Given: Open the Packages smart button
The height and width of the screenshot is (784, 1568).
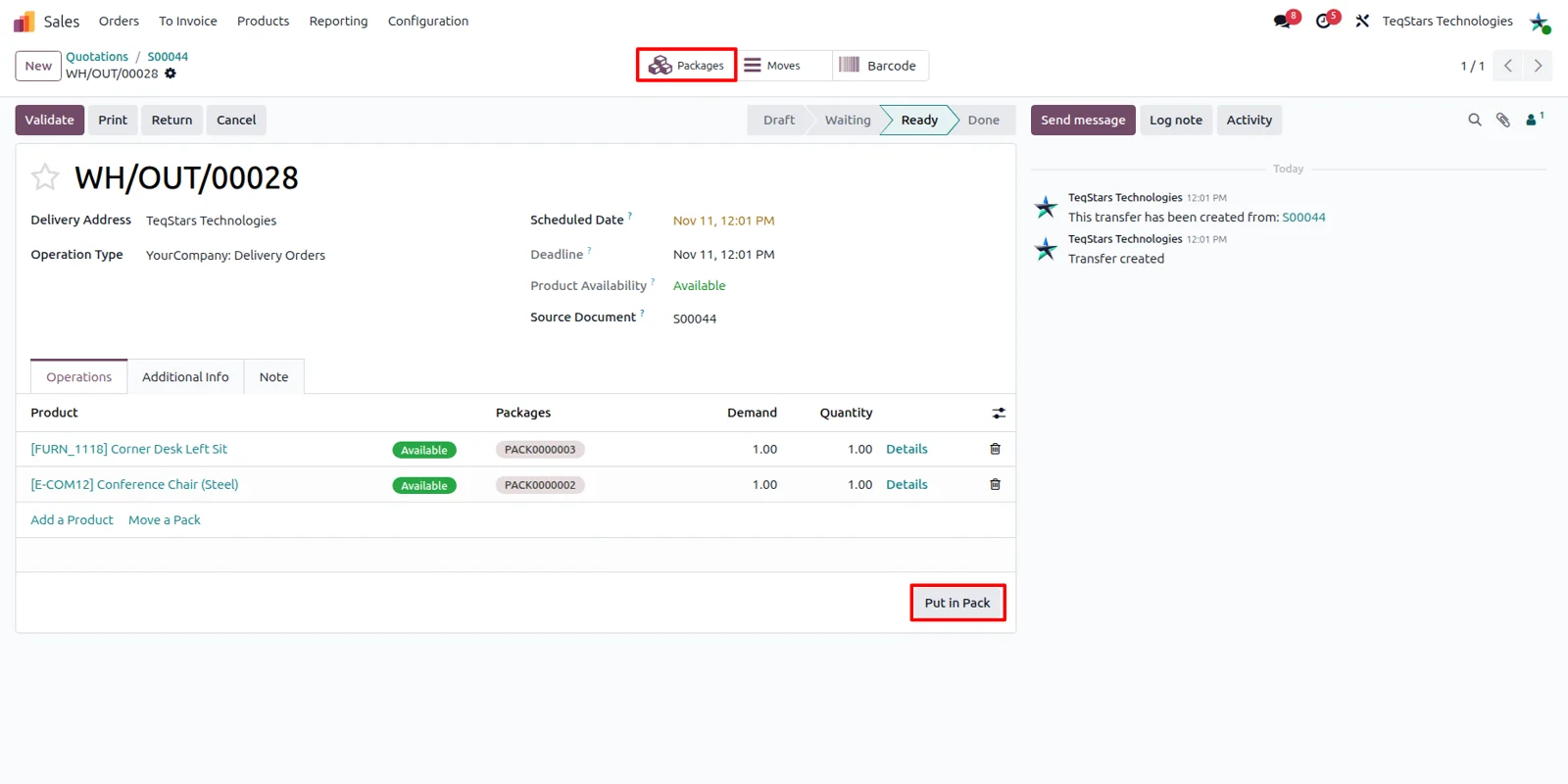Looking at the screenshot, I should pyautogui.click(x=686, y=66).
